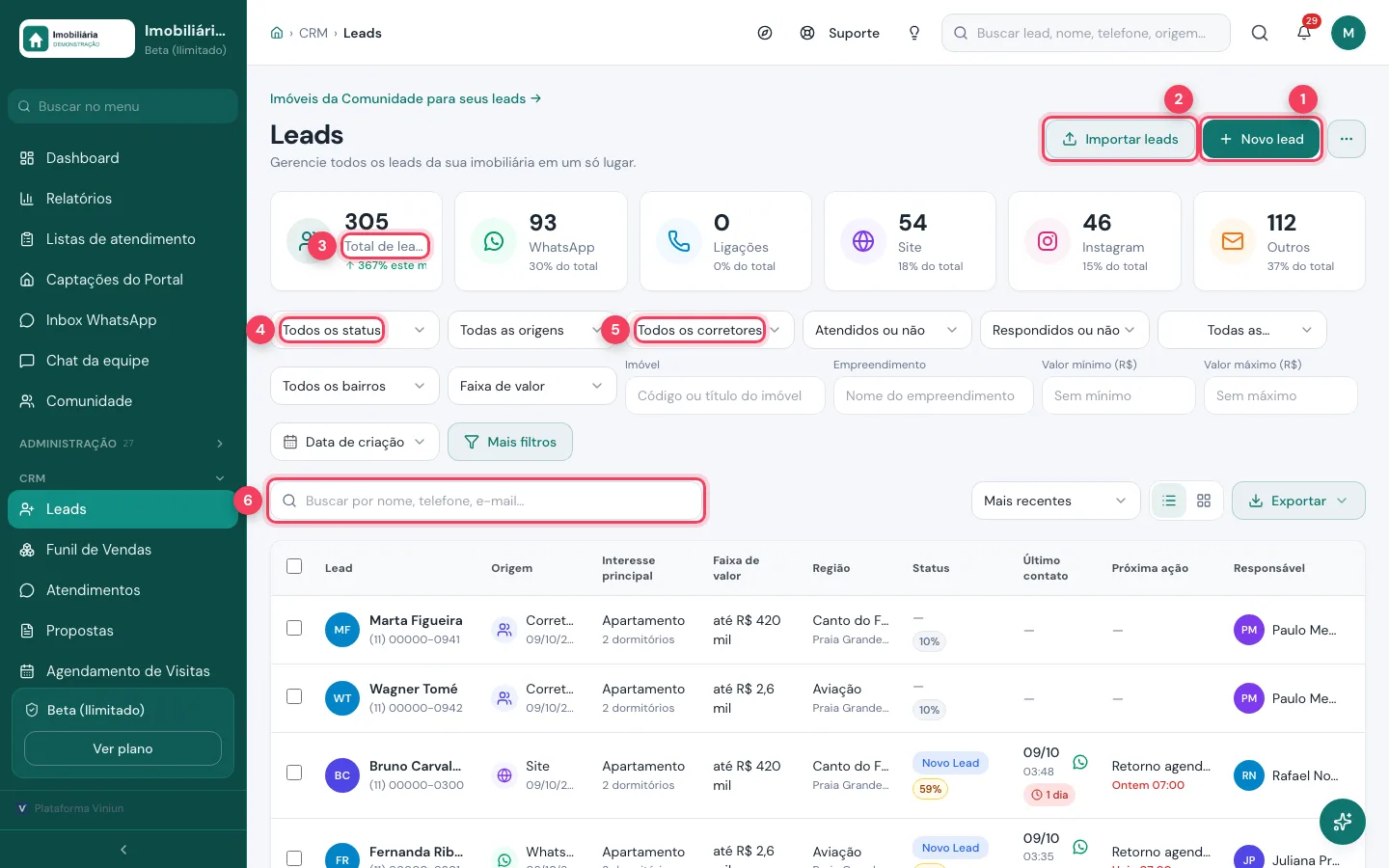Switch to list view icon
This screenshot has height=868, width=1389.
pos(1169,501)
